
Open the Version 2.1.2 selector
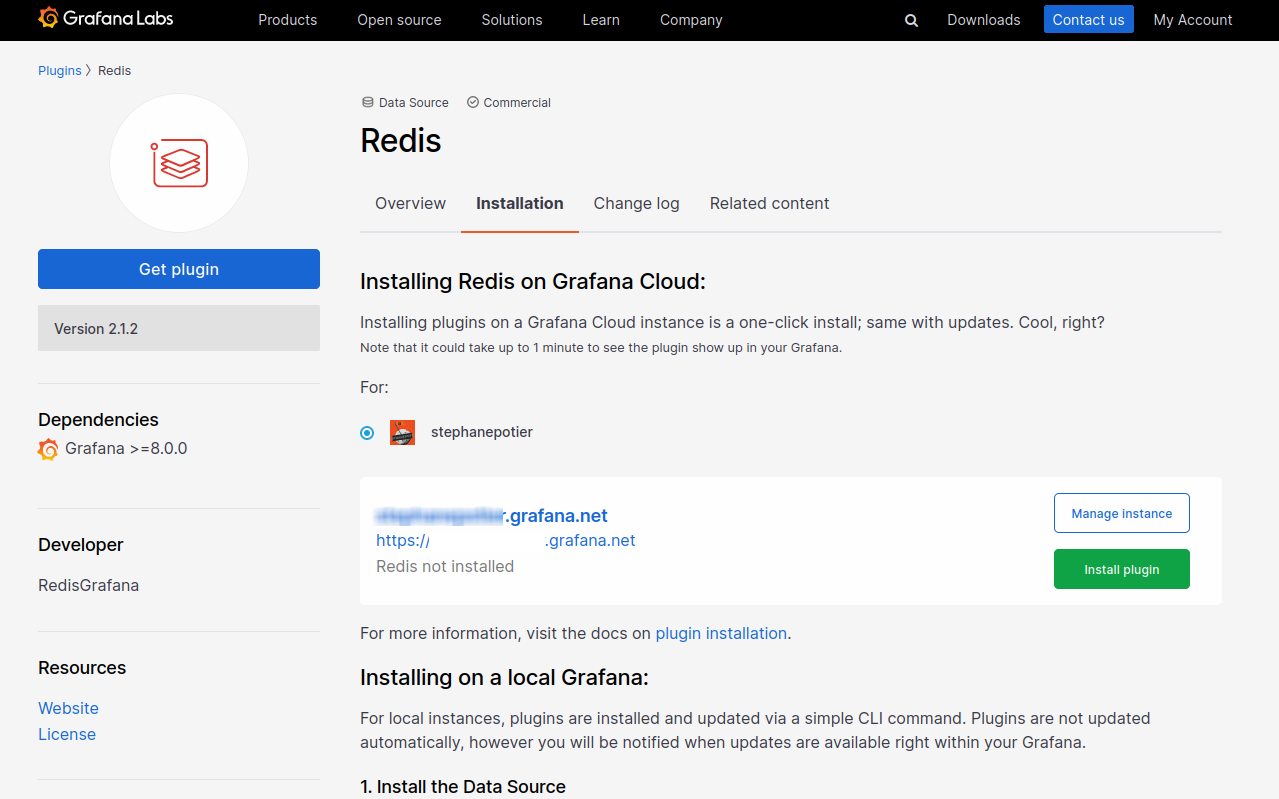(178, 328)
